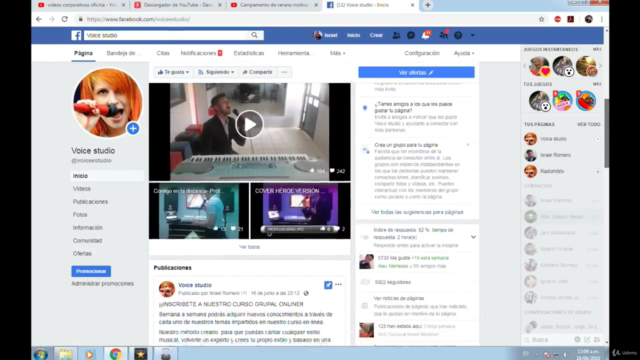This screenshot has height=360, width=640.
Task: Click Crear in the blue header
Action: 376,36
